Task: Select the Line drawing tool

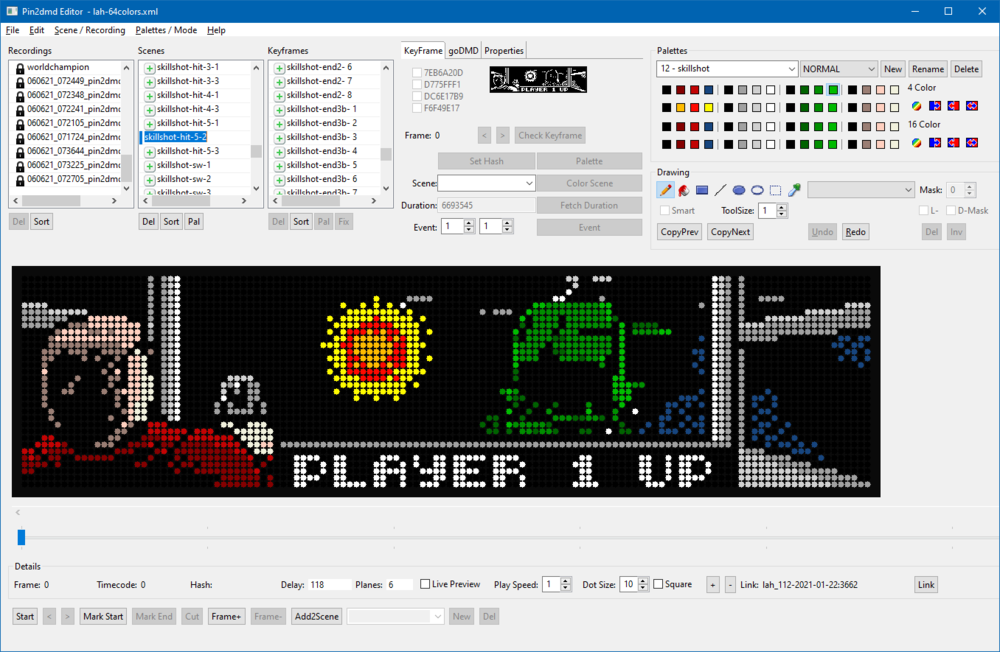Action: tap(721, 190)
